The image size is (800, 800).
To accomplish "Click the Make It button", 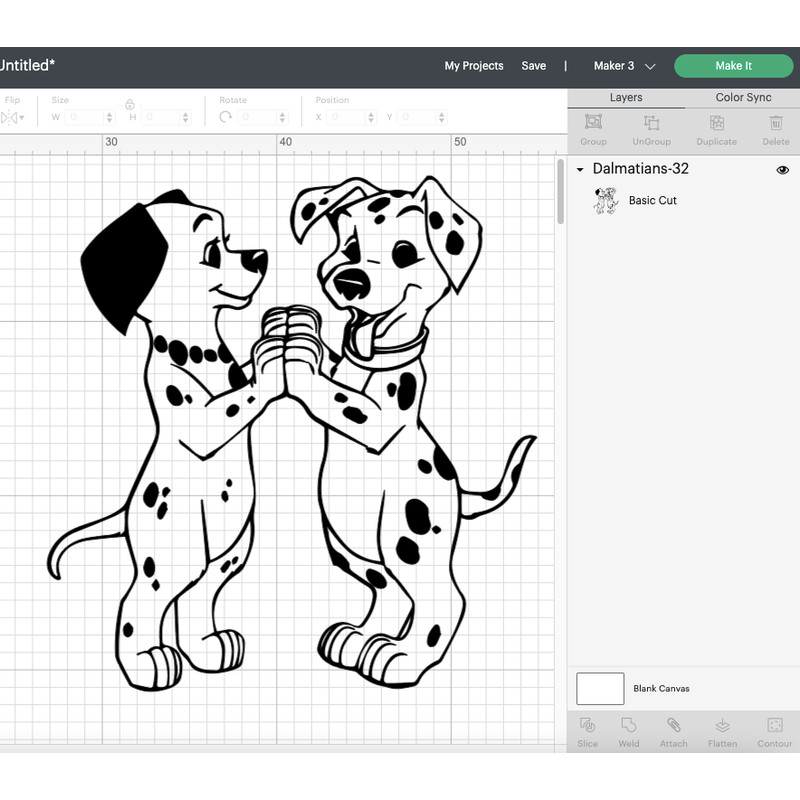I will coord(733,65).
